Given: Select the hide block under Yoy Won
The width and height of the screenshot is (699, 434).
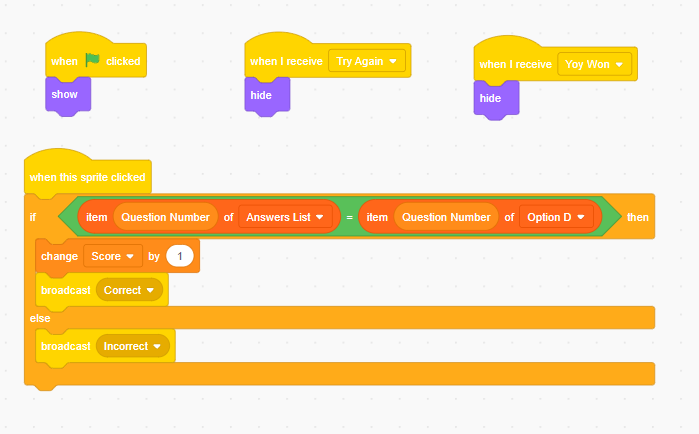Looking at the screenshot, I should 496,98.
